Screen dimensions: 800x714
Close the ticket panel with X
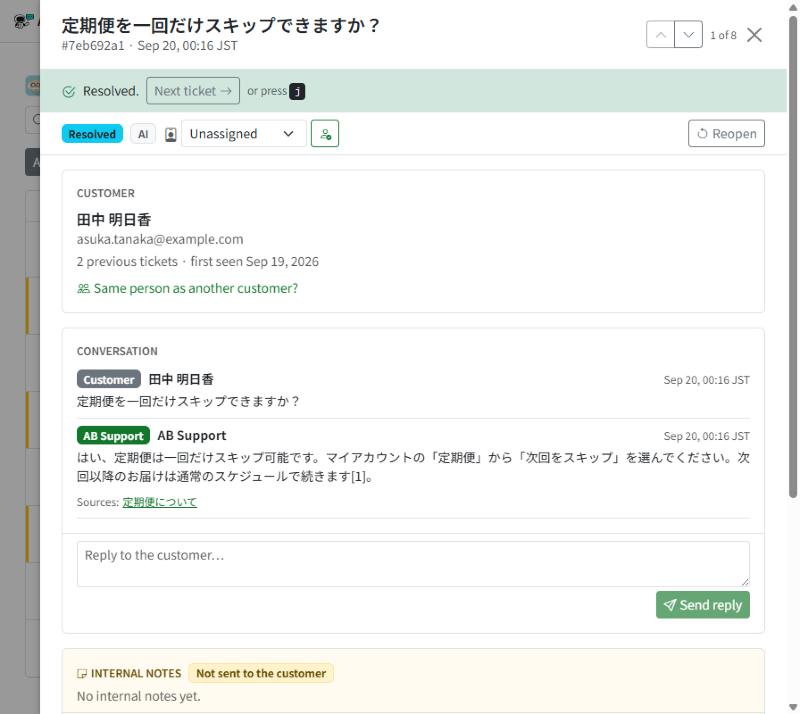pyautogui.click(x=754, y=35)
